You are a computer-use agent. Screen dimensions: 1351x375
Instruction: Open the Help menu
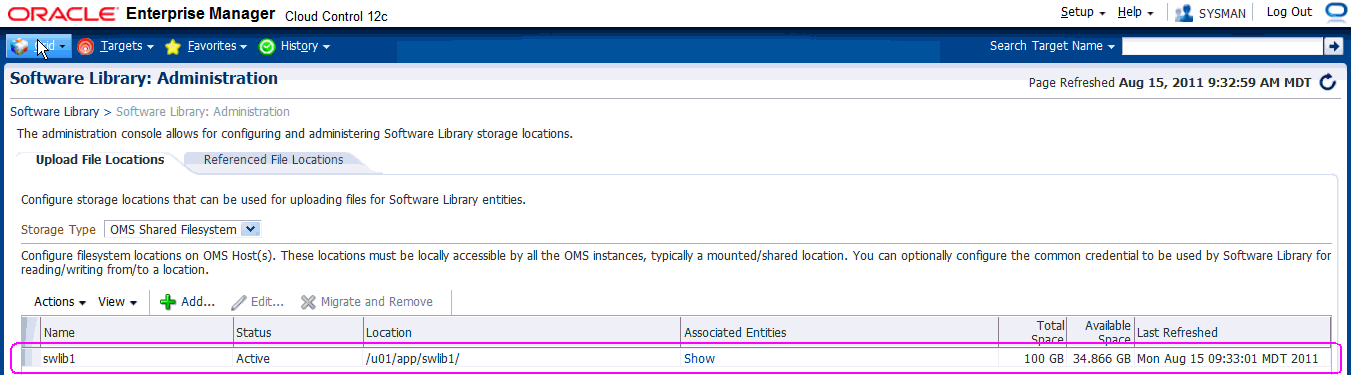click(1136, 12)
